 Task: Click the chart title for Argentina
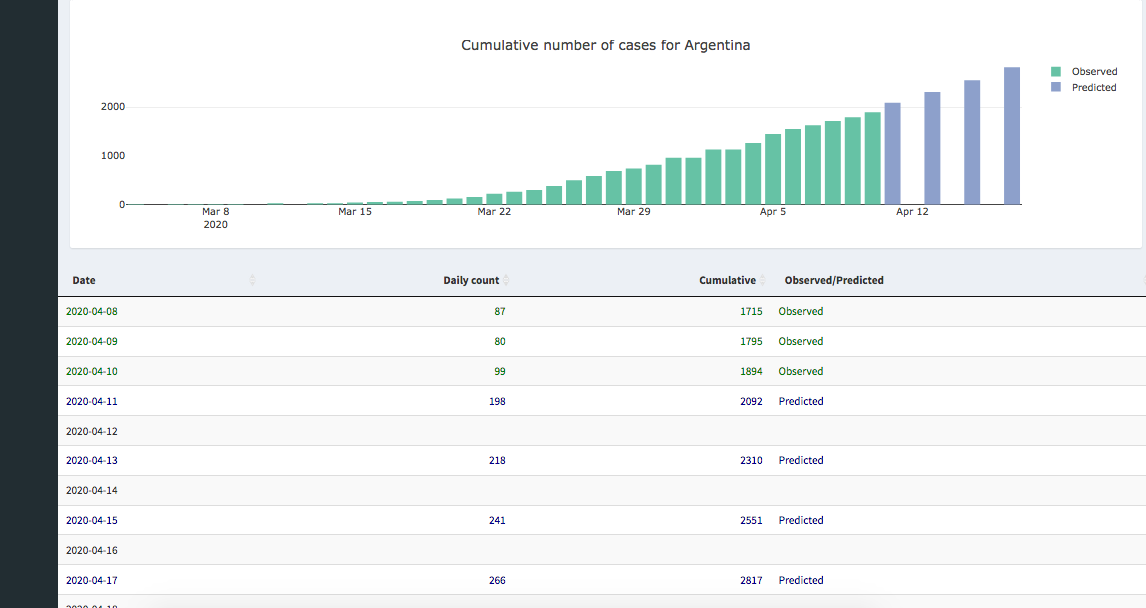(x=605, y=46)
